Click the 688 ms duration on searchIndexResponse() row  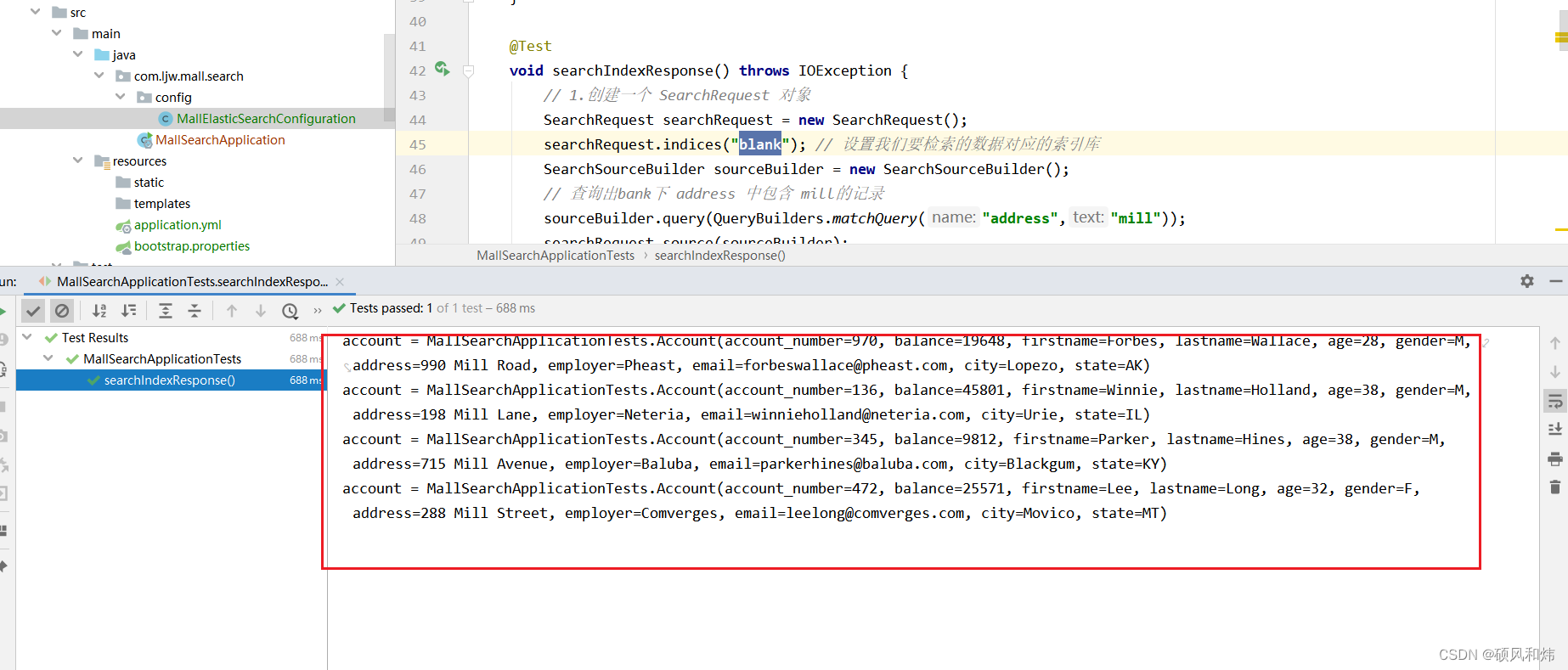306,380
